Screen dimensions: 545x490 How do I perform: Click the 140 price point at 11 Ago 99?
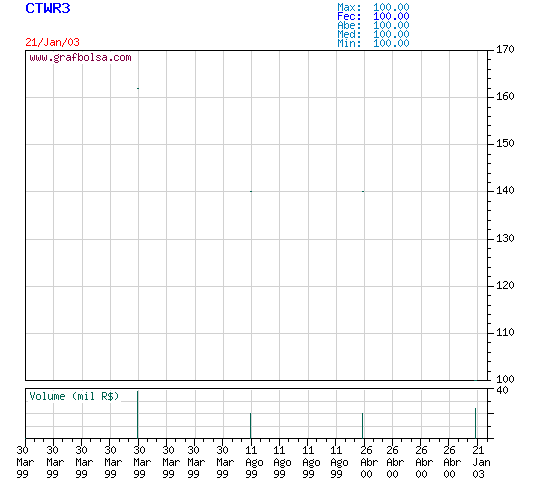tap(251, 191)
